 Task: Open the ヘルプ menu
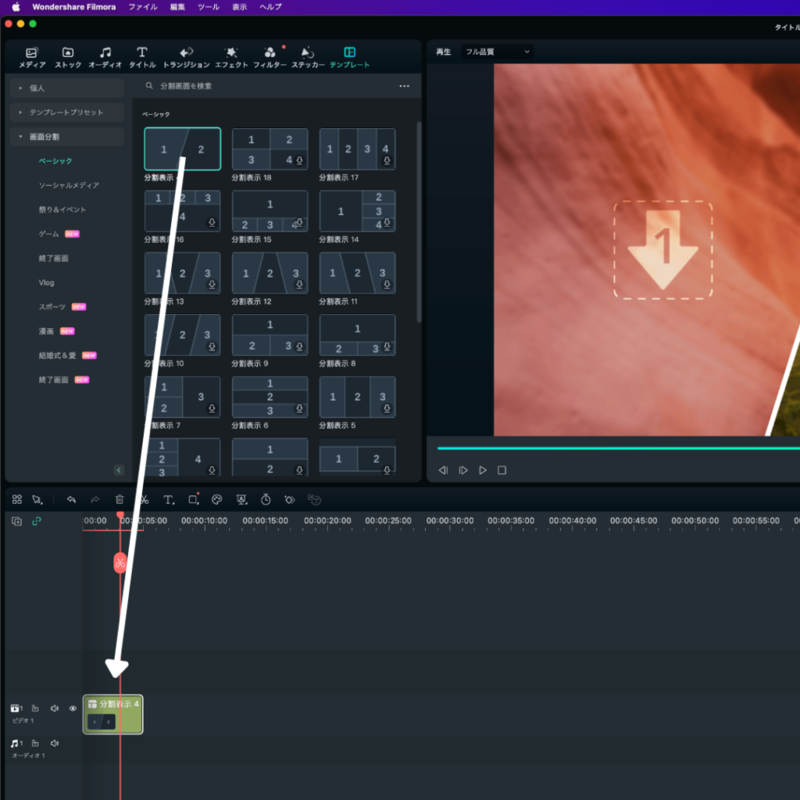coord(270,7)
